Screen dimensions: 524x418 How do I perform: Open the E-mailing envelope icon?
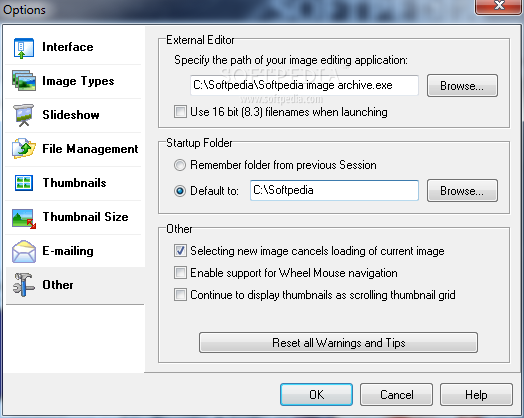pos(24,251)
